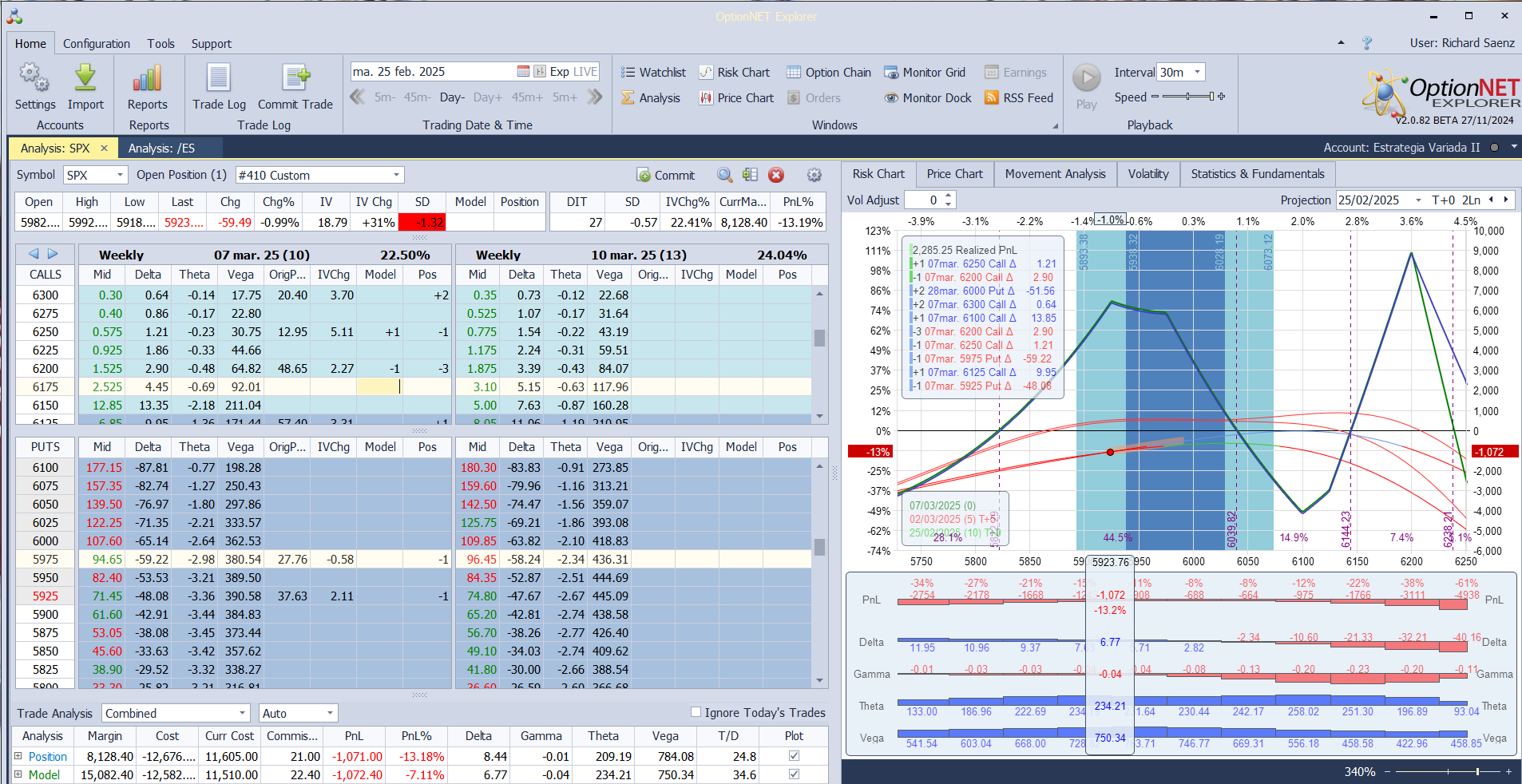Expand the Position row in analysis table
This screenshot has width=1522, height=784.
[18, 756]
